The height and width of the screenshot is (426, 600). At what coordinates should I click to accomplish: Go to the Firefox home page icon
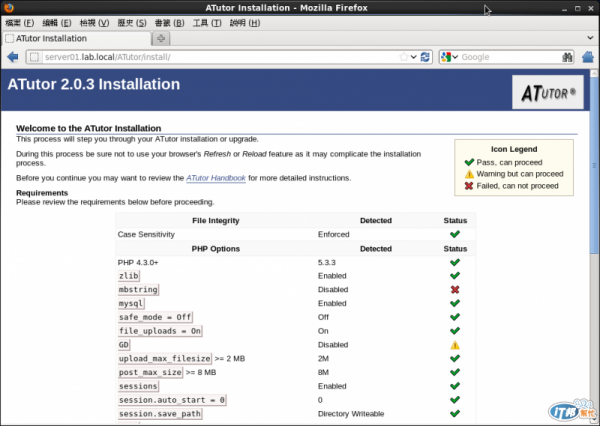[x=588, y=57]
